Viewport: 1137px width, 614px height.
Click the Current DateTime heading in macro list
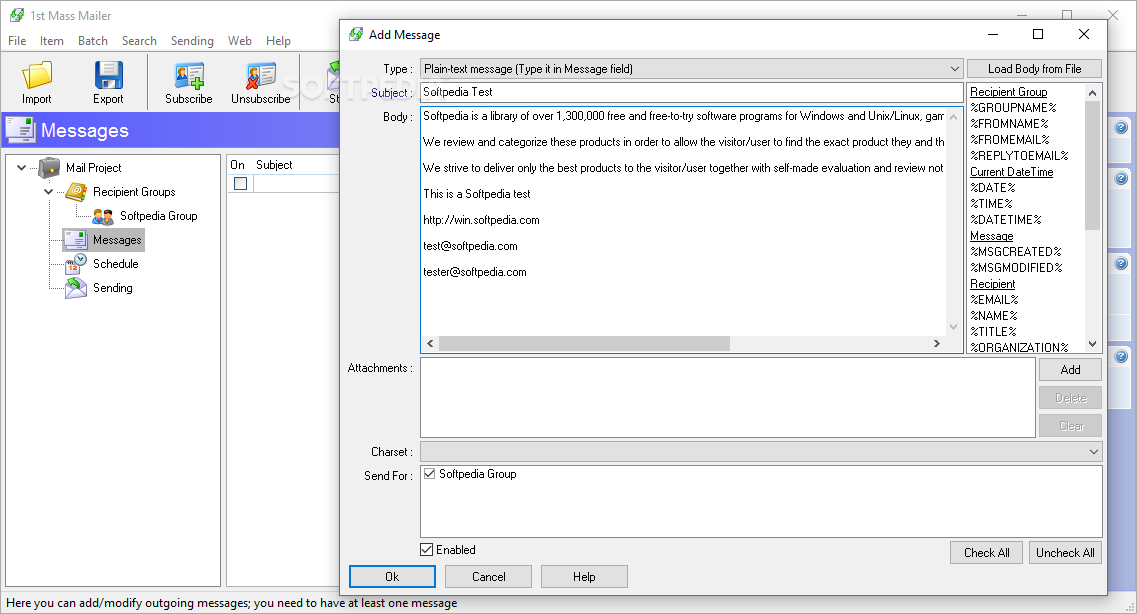click(x=1012, y=172)
